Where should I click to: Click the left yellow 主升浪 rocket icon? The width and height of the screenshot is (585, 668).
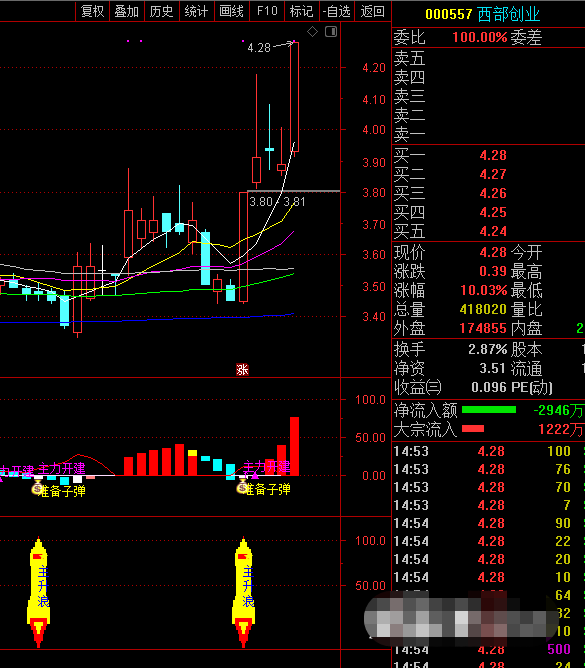pyautogui.click(x=38, y=592)
